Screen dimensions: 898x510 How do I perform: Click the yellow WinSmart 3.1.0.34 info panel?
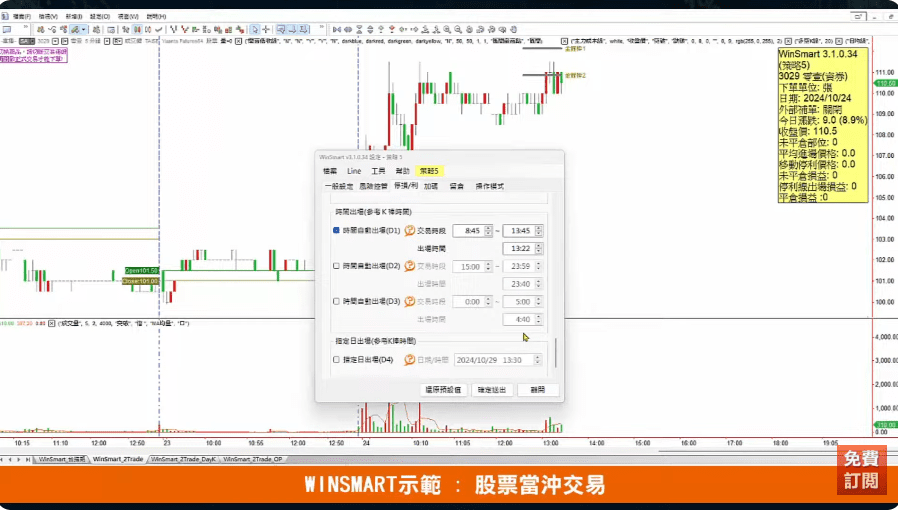[822, 125]
